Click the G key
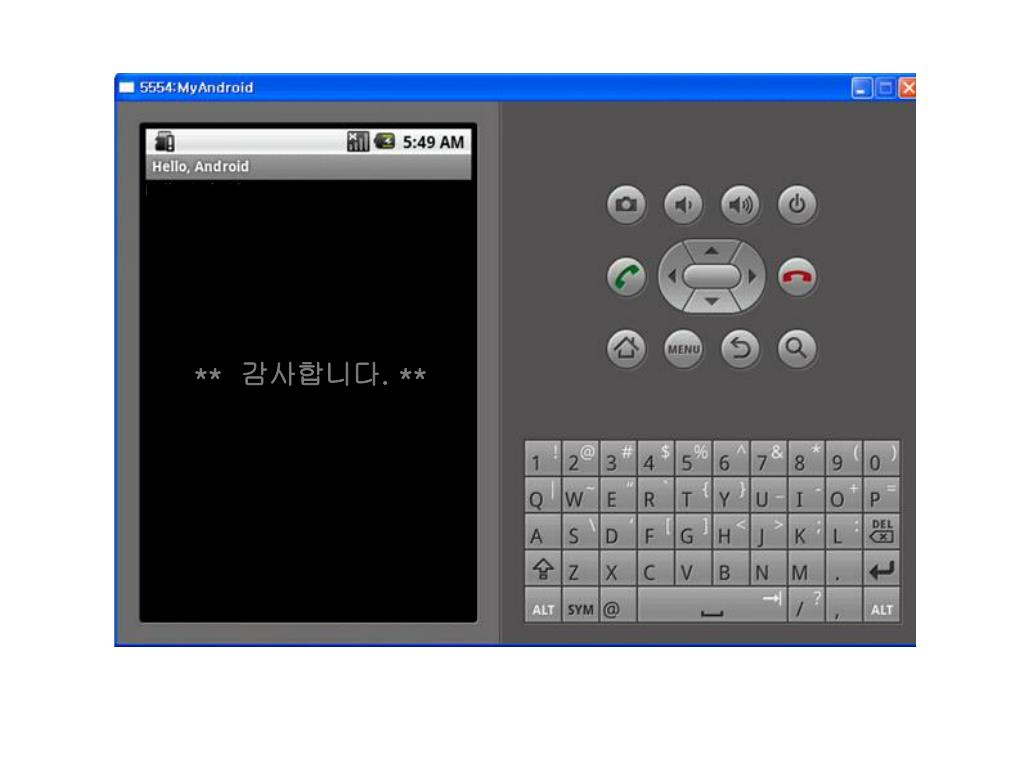Screen dimensions: 1024x768 (694, 531)
